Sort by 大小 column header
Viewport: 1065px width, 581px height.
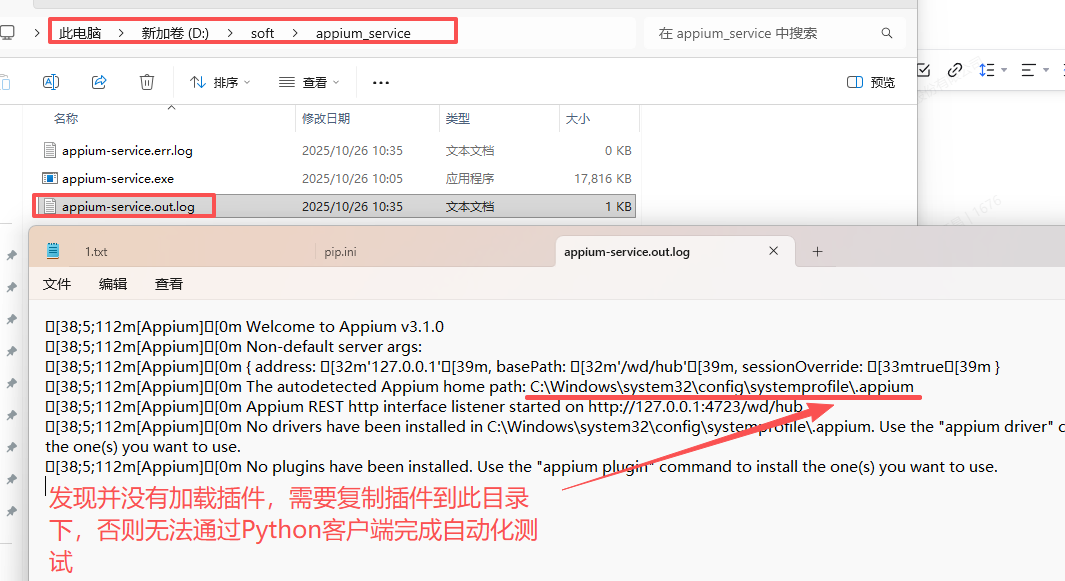tap(578, 118)
